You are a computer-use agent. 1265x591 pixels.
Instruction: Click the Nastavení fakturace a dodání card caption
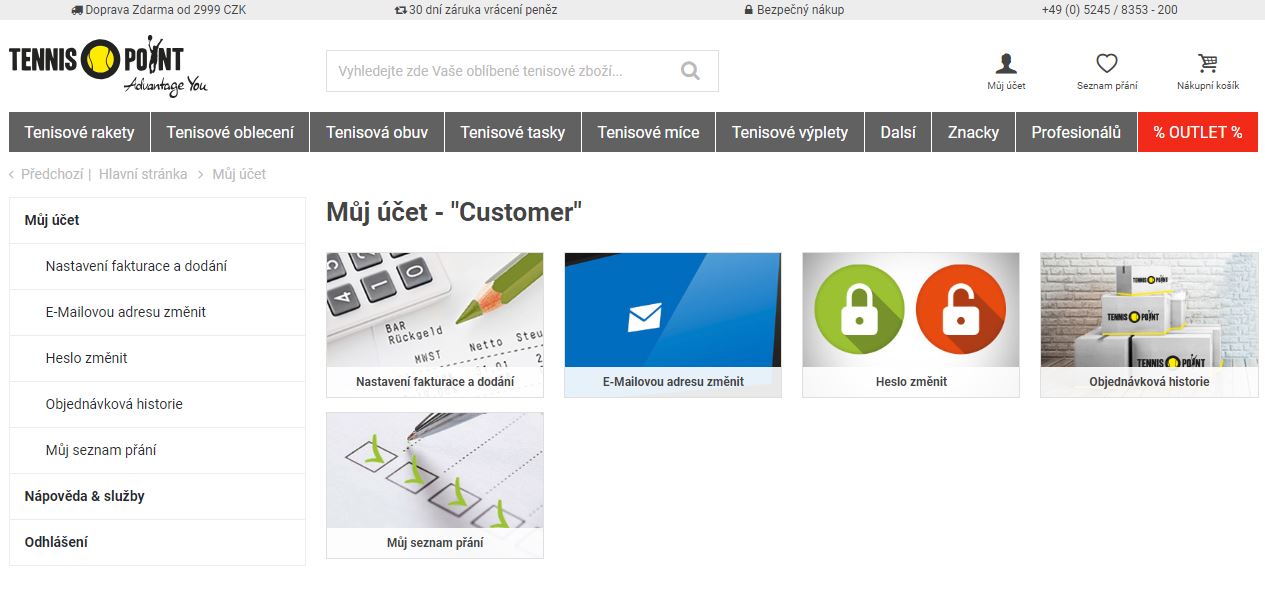point(435,382)
